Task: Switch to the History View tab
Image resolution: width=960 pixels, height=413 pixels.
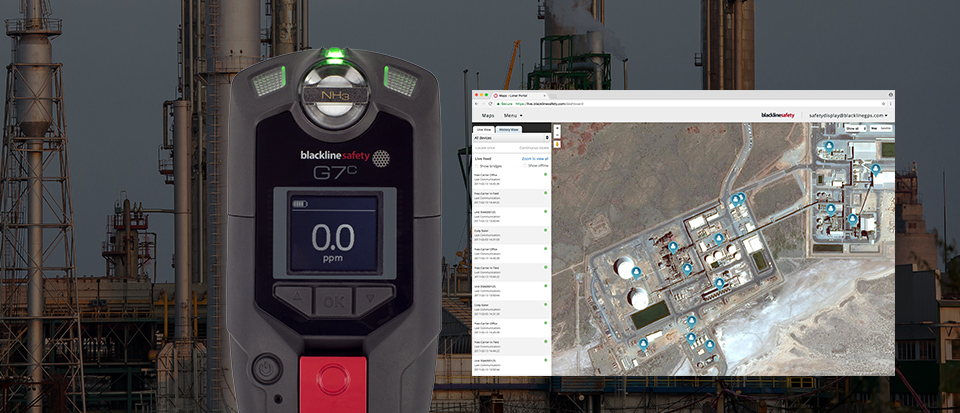Action: click(509, 129)
